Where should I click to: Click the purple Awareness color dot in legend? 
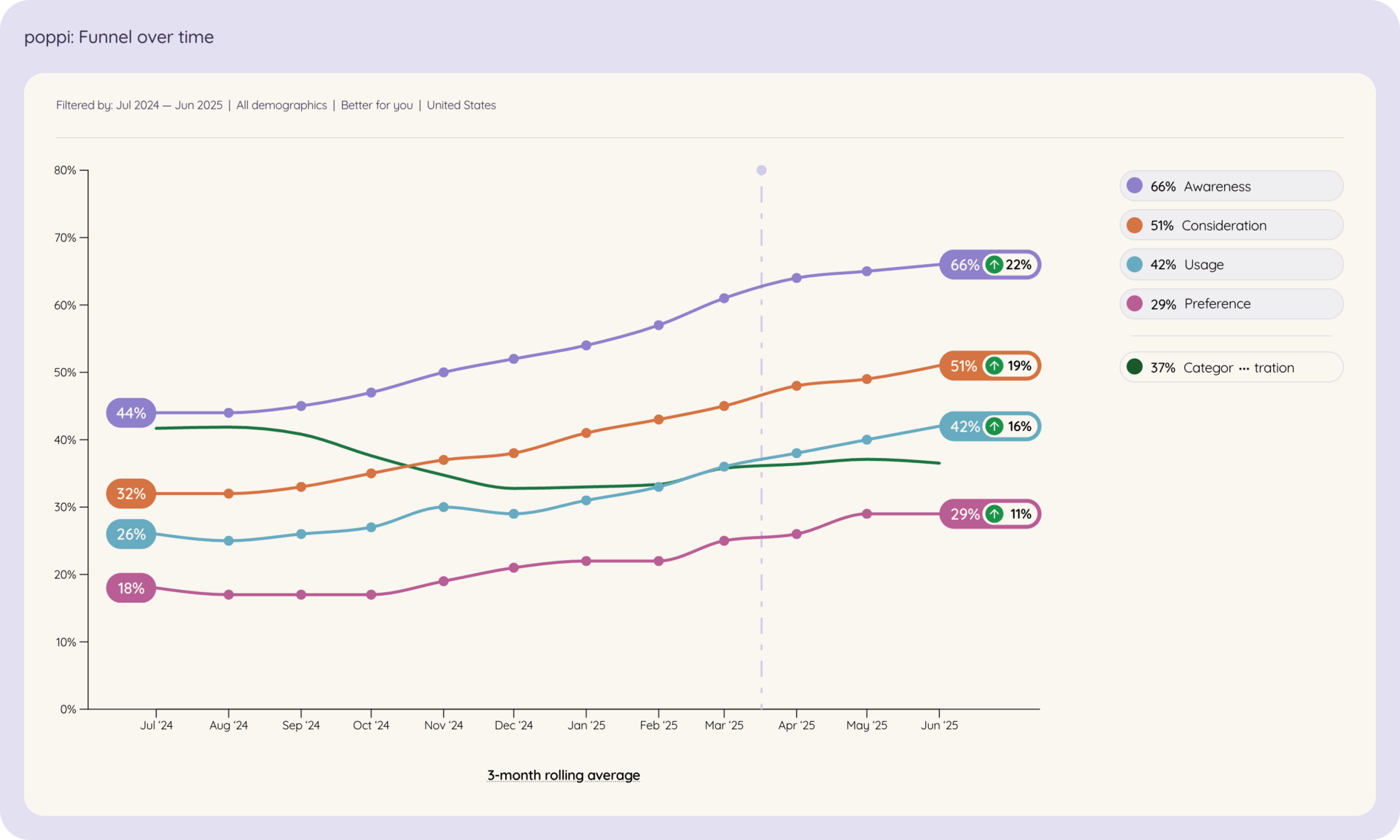[x=1135, y=186]
